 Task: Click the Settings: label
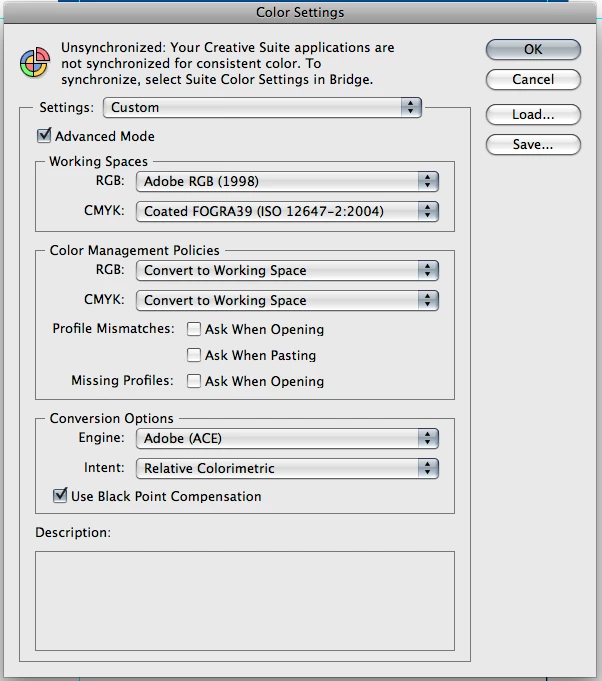(x=66, y=107)
